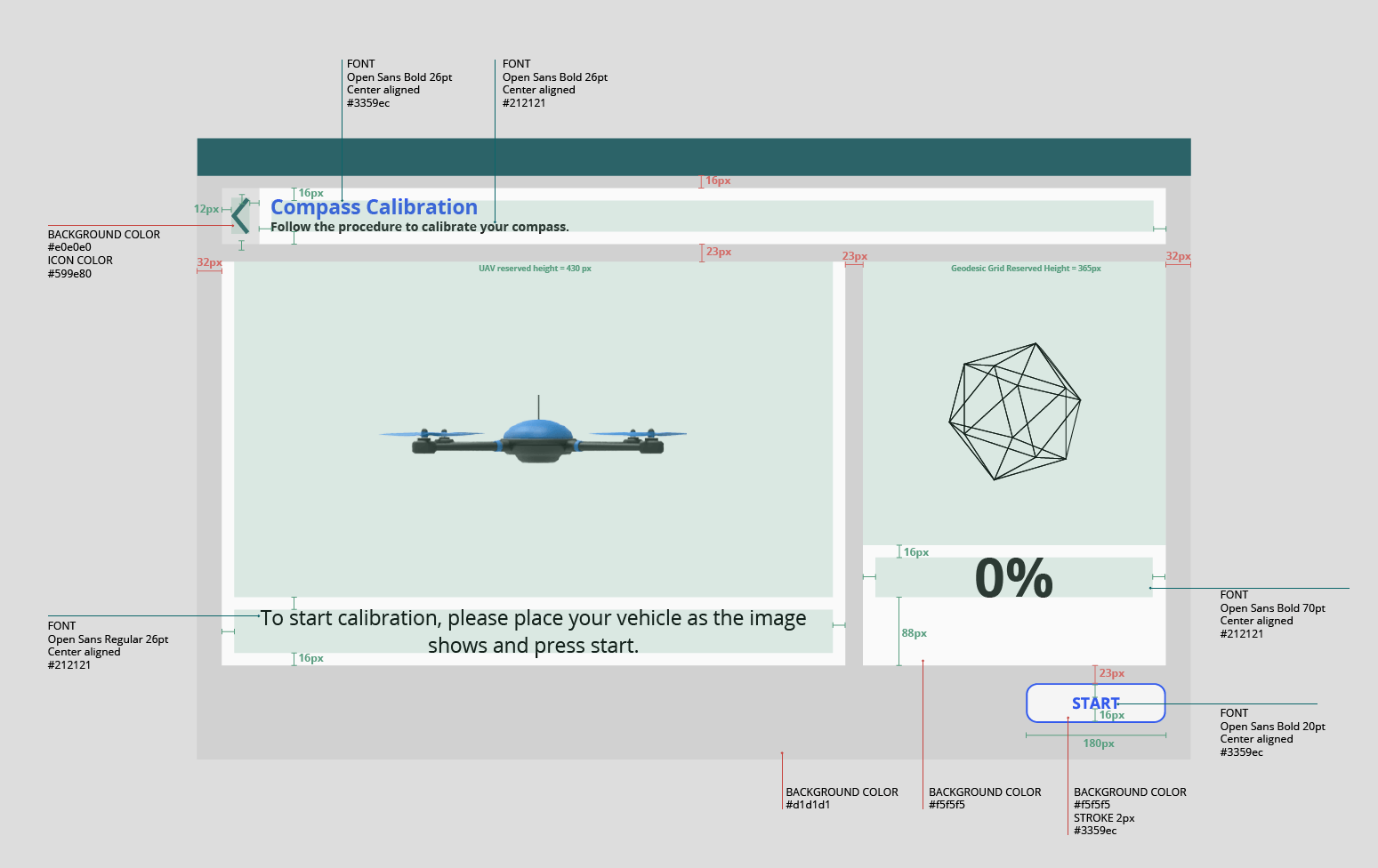Click the 'Follow the procedure to calibrate' subtitle

(x=420, y=227)
